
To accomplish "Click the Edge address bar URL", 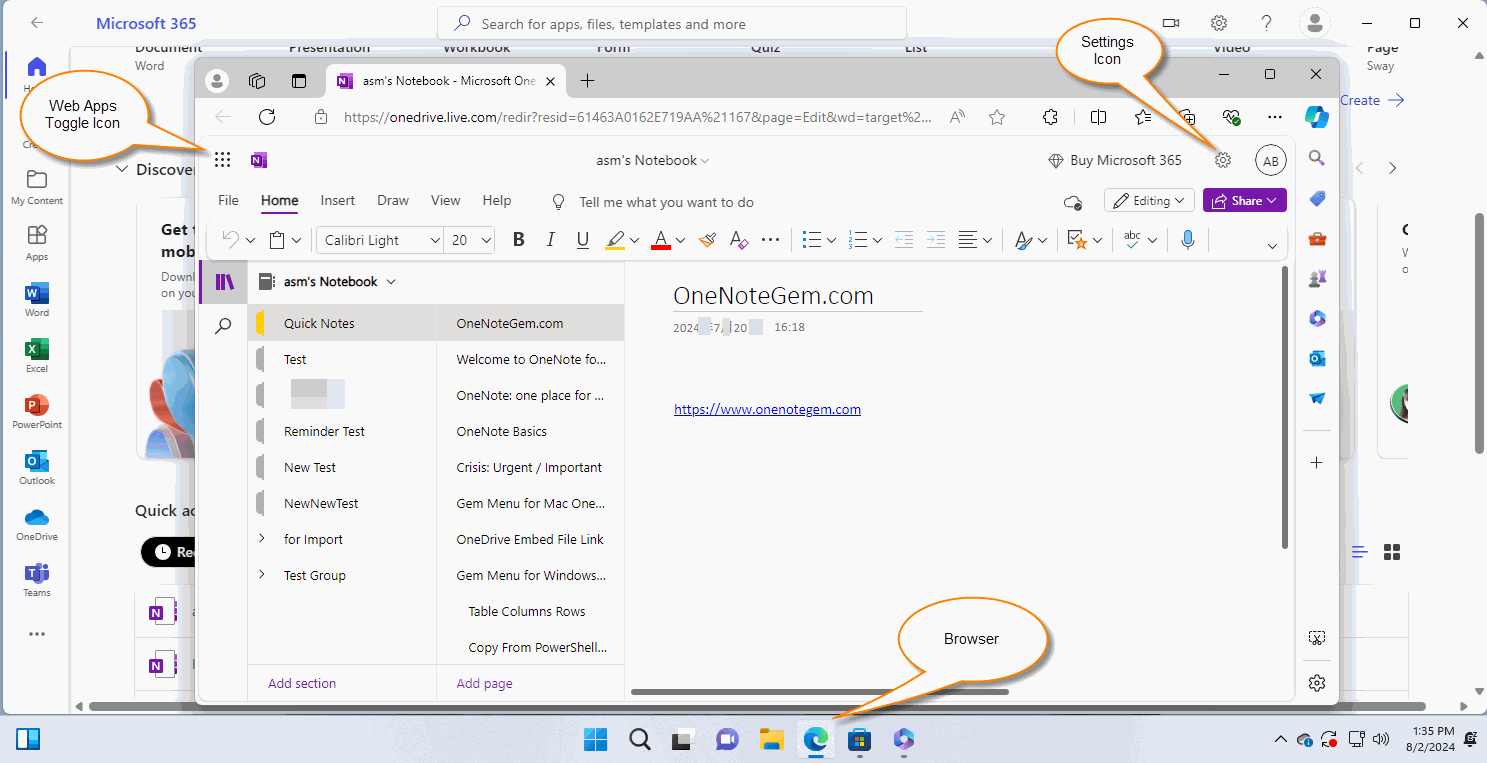I will click(x=637, y=117).
